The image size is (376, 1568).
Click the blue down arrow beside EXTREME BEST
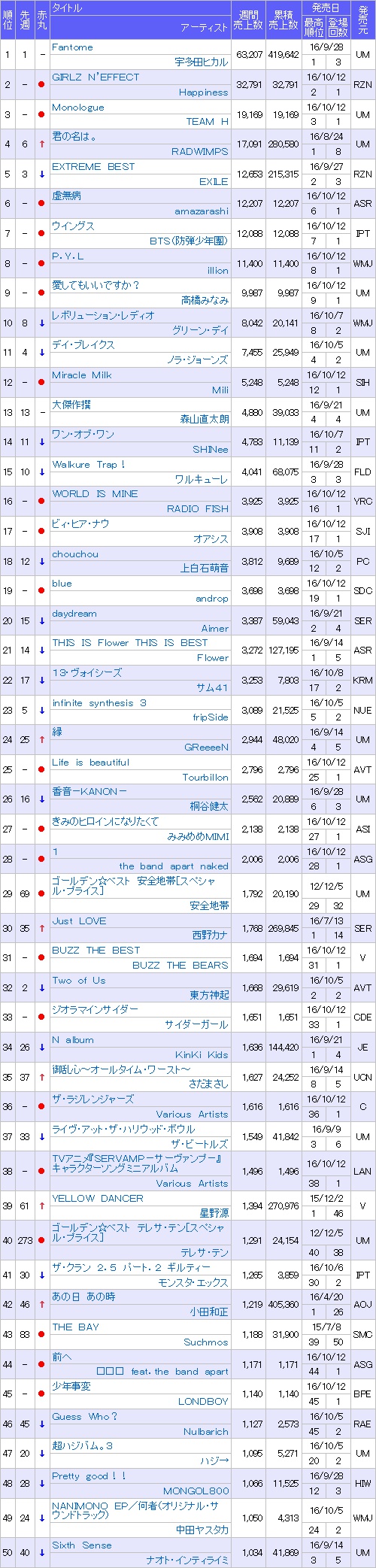(x=41, y=174)
